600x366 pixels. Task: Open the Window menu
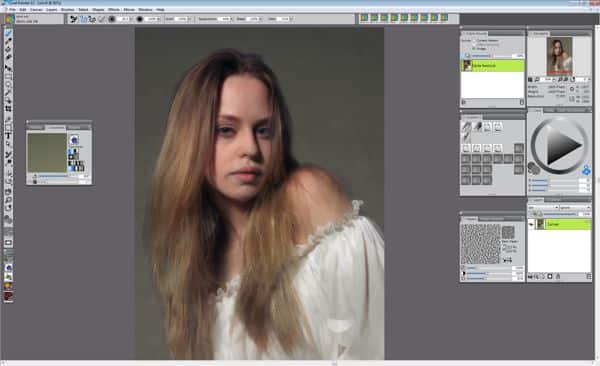coord(145,10)
